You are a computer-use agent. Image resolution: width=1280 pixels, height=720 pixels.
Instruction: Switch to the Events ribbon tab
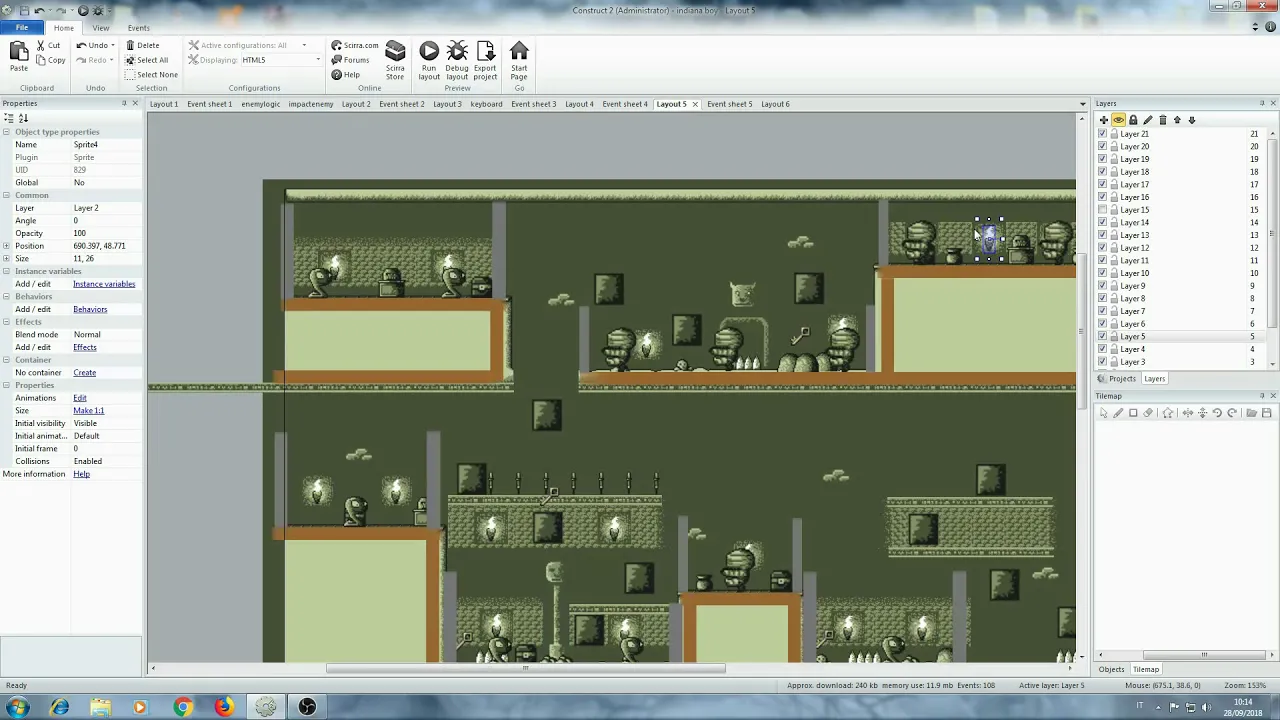[x=139, y=28]
